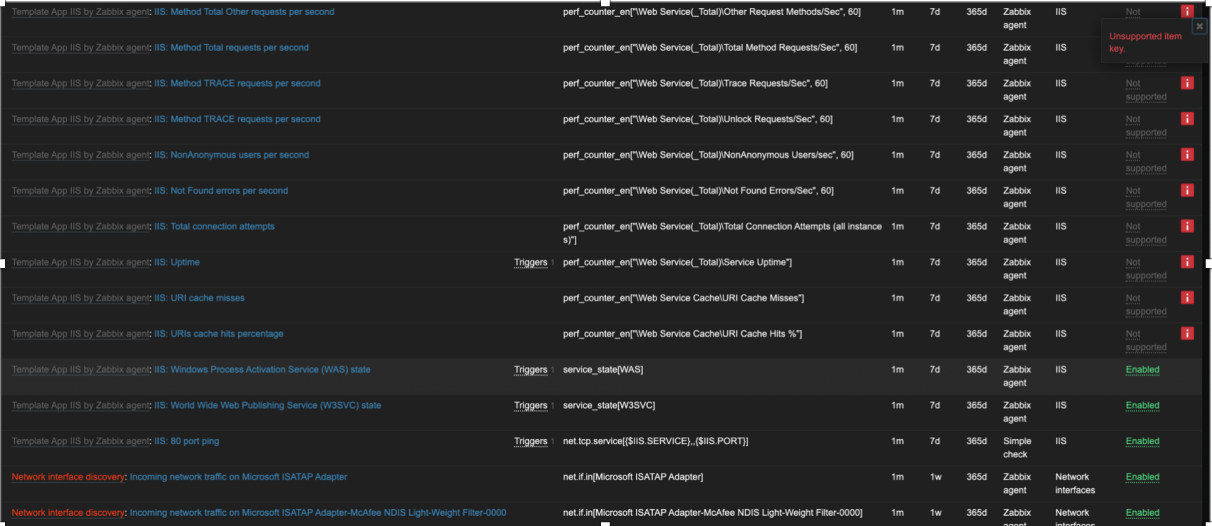Show error info for Total connection attempts
1212x526 pixels.
1187,227
